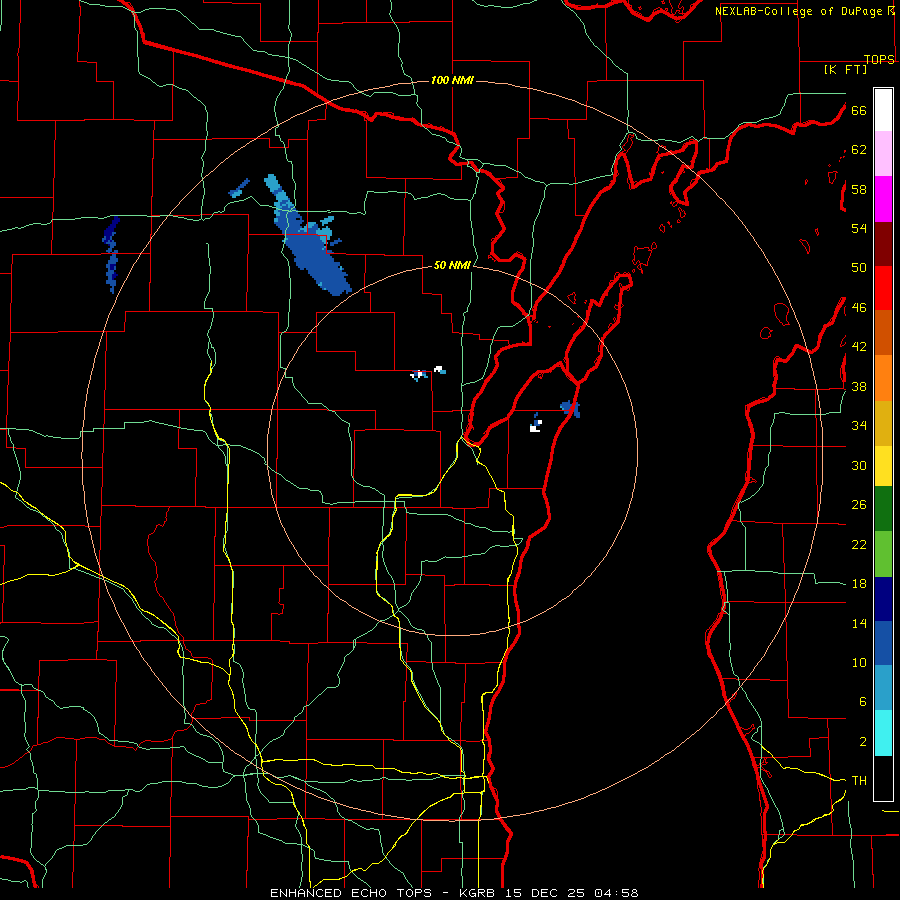Click the light pink legend swatch
Image resolution: width=900 pixels, height=900 pixels.
pyautogui.click(x=883, y=154)
